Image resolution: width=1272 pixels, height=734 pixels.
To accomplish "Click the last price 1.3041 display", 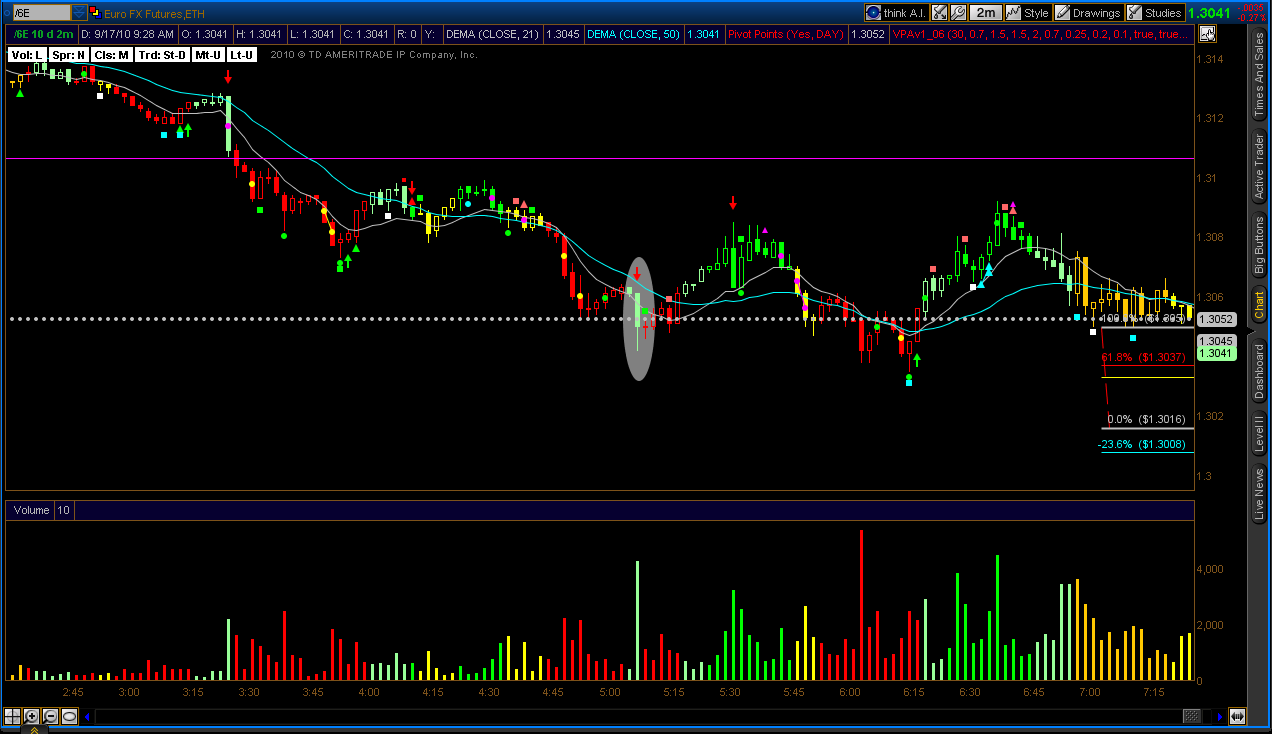I will coord(1210,13).
